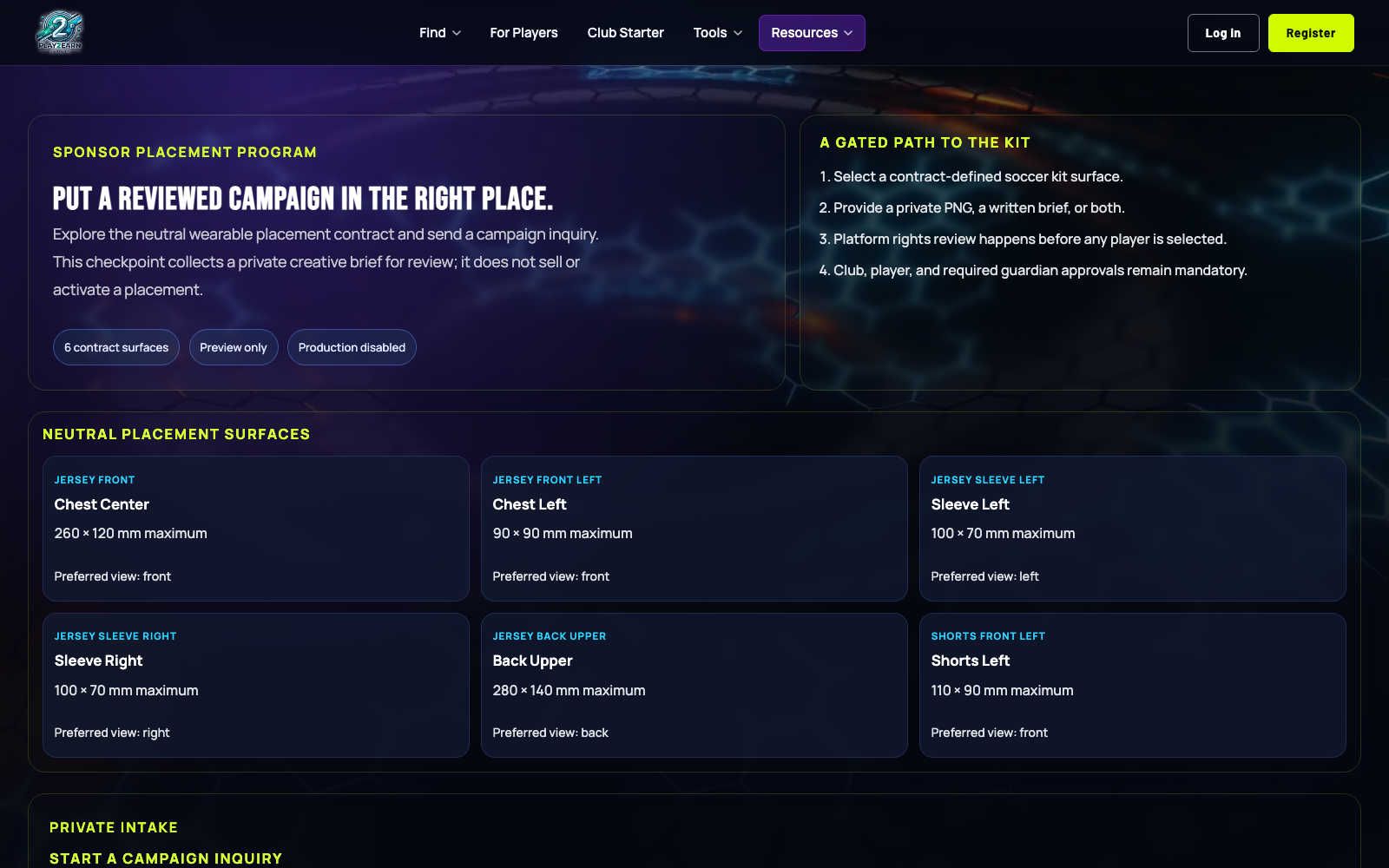Select the 6 contract surfaces pill

click(x=116, y=347)
